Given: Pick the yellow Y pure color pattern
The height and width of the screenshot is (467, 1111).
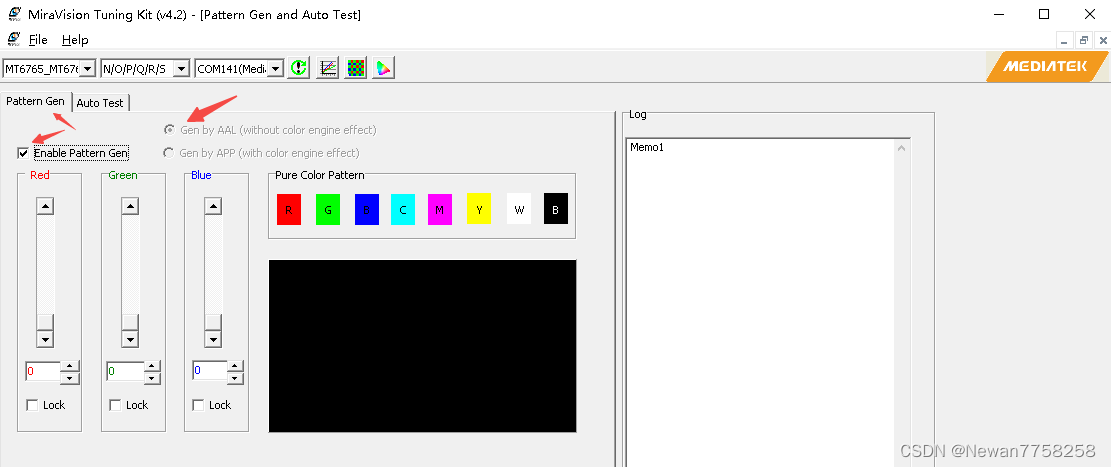Looking at the screenshot, I should click(x=479, y=209).
